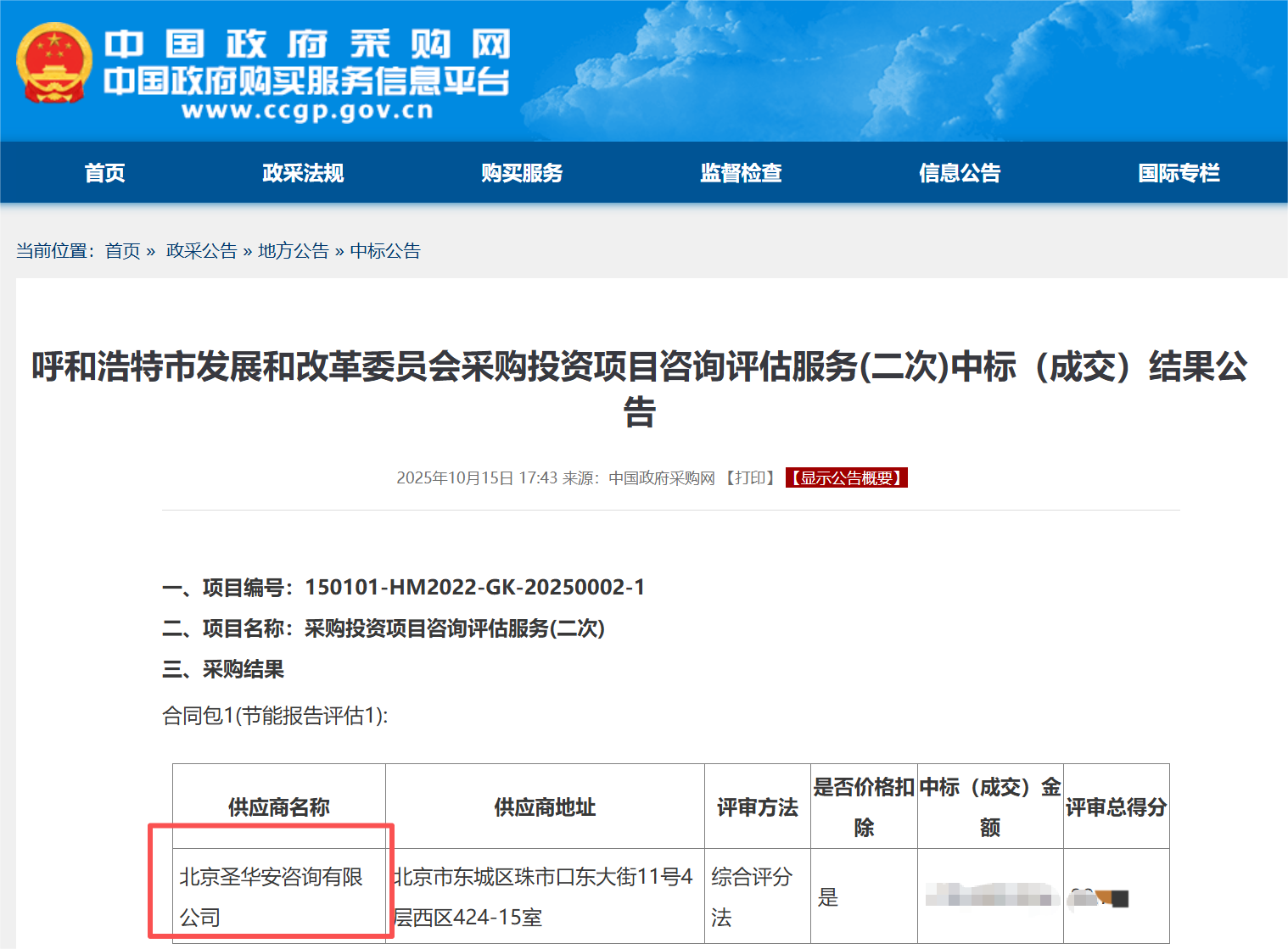1288x949 pixels.
Task: Click the 【打印】 print link
Action: [x=750, y=478]
